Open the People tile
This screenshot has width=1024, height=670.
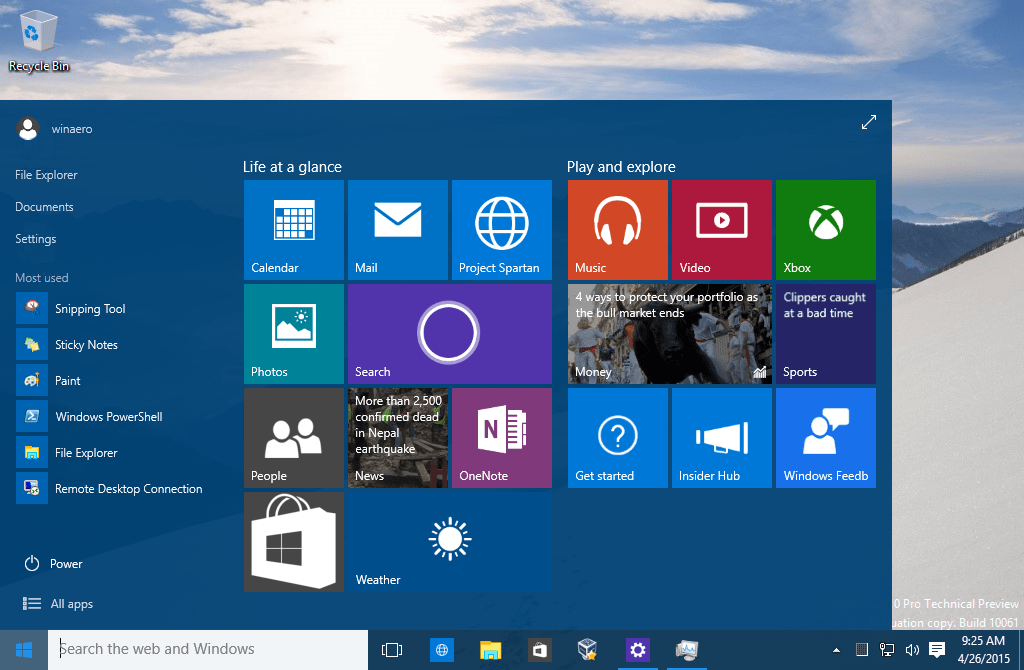[294, 438]
